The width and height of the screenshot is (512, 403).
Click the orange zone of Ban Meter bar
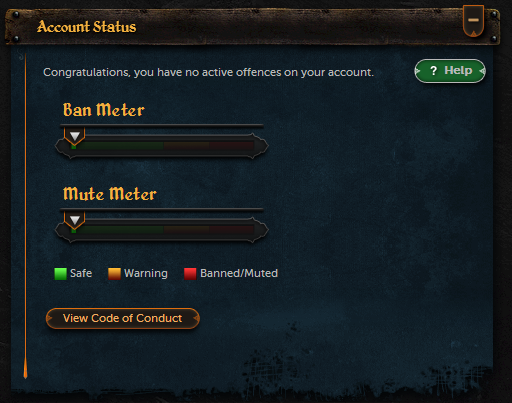point(186,146)
